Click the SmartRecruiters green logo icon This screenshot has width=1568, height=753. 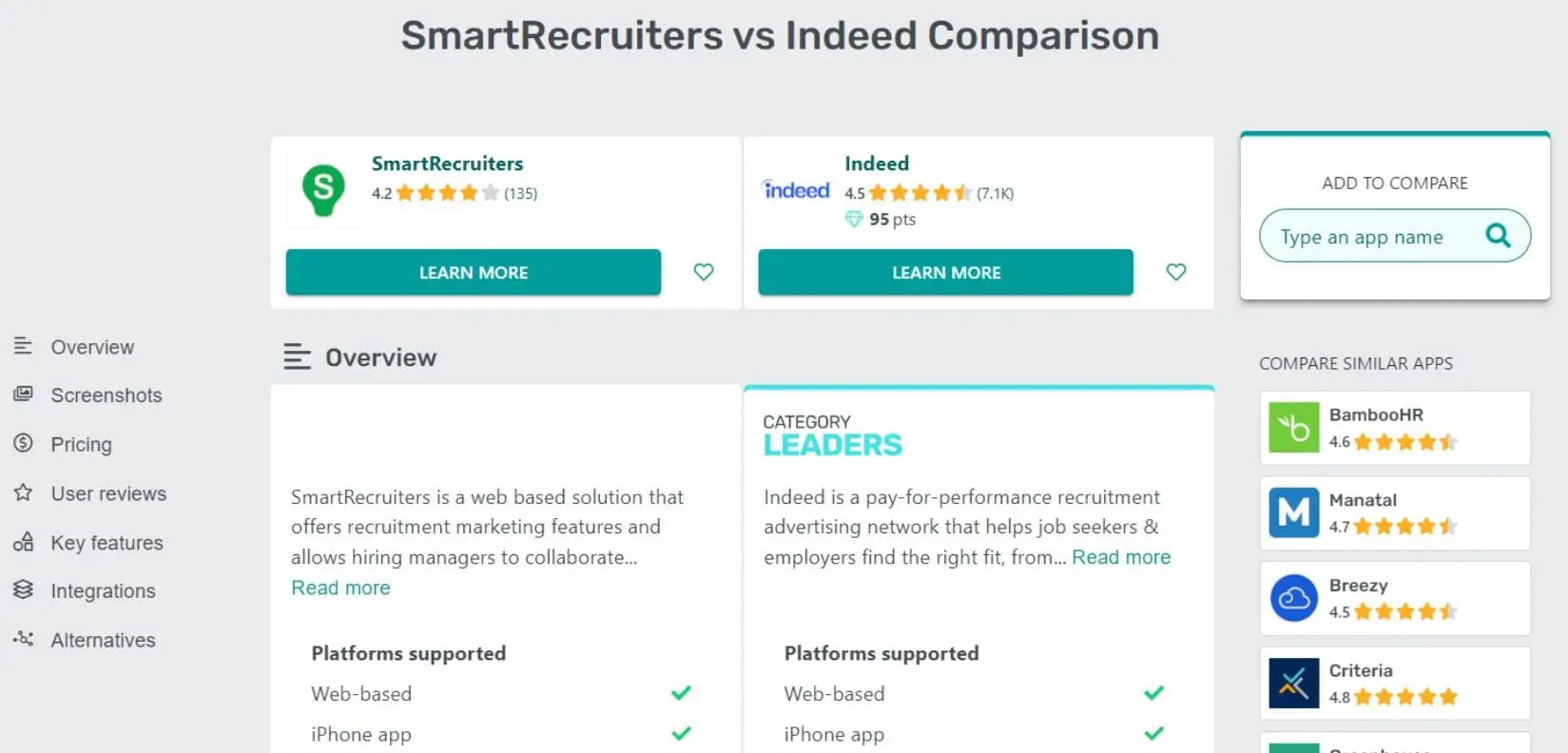pos(323,190)
